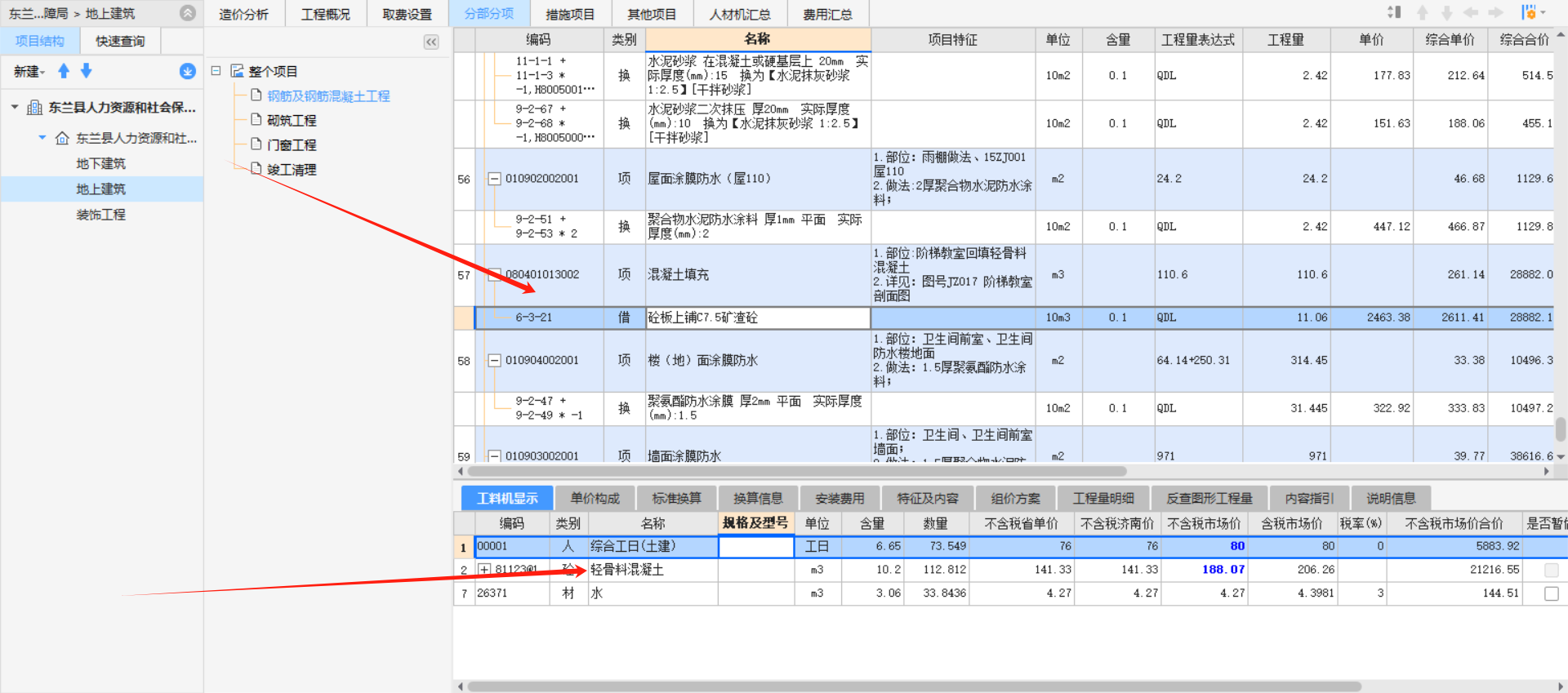Collapse item 010903002001 墙面涂膜防水
This screenshot has height=693, width=1568.
click(x=494, y=456)
